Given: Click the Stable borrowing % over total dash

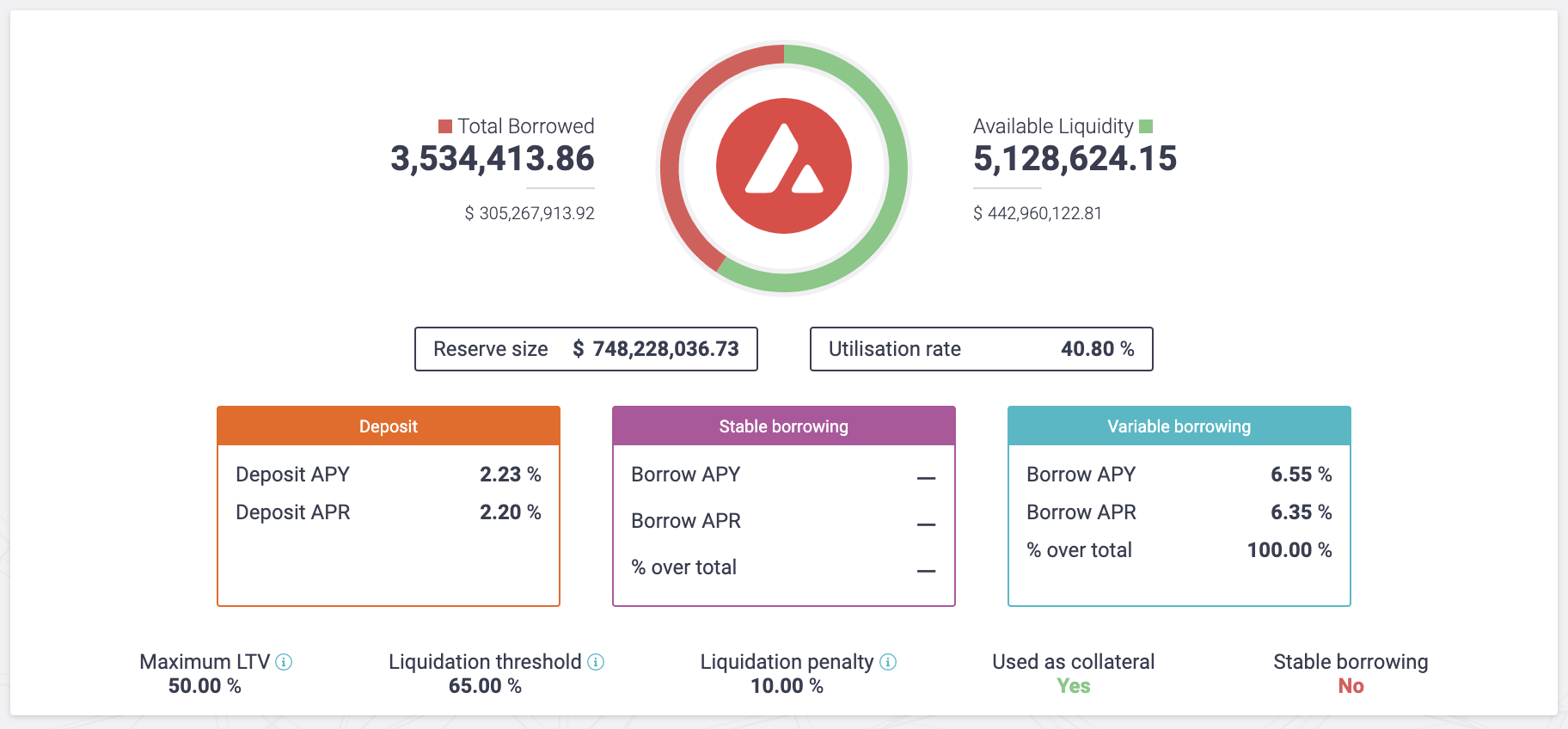Looking at the screenshot, I should (926, 571).
